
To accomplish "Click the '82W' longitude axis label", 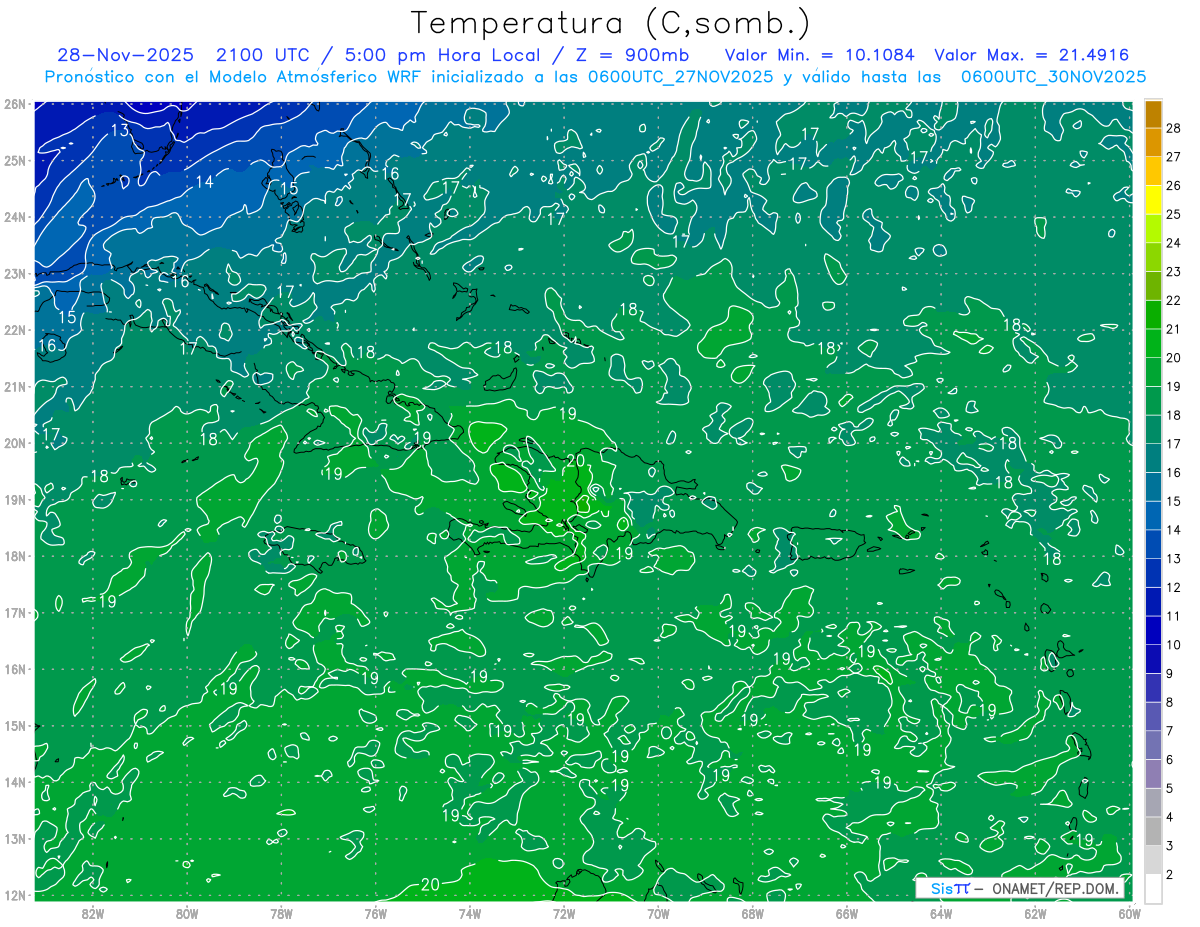I will (93, 913).
